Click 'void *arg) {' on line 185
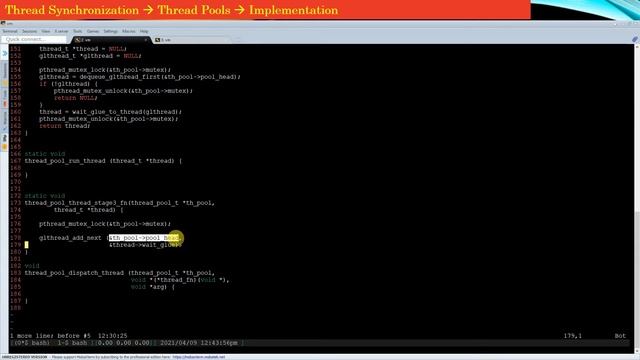This screenshot has width=640, height=360. coord(153,287)
